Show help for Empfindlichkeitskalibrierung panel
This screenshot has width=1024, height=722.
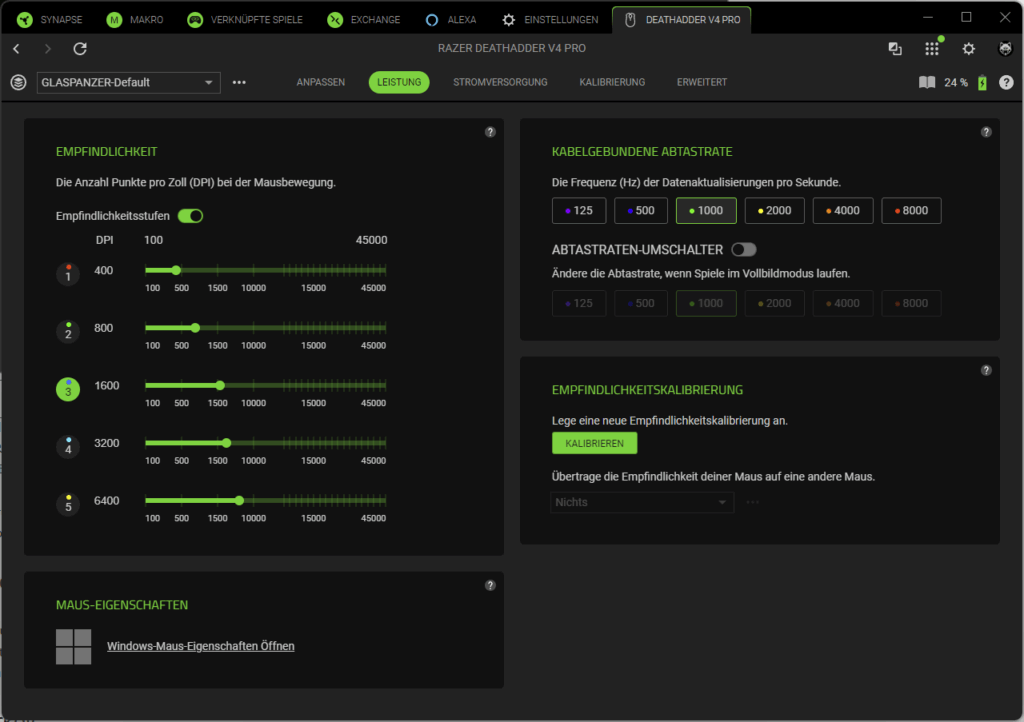[x=986, y=370]
